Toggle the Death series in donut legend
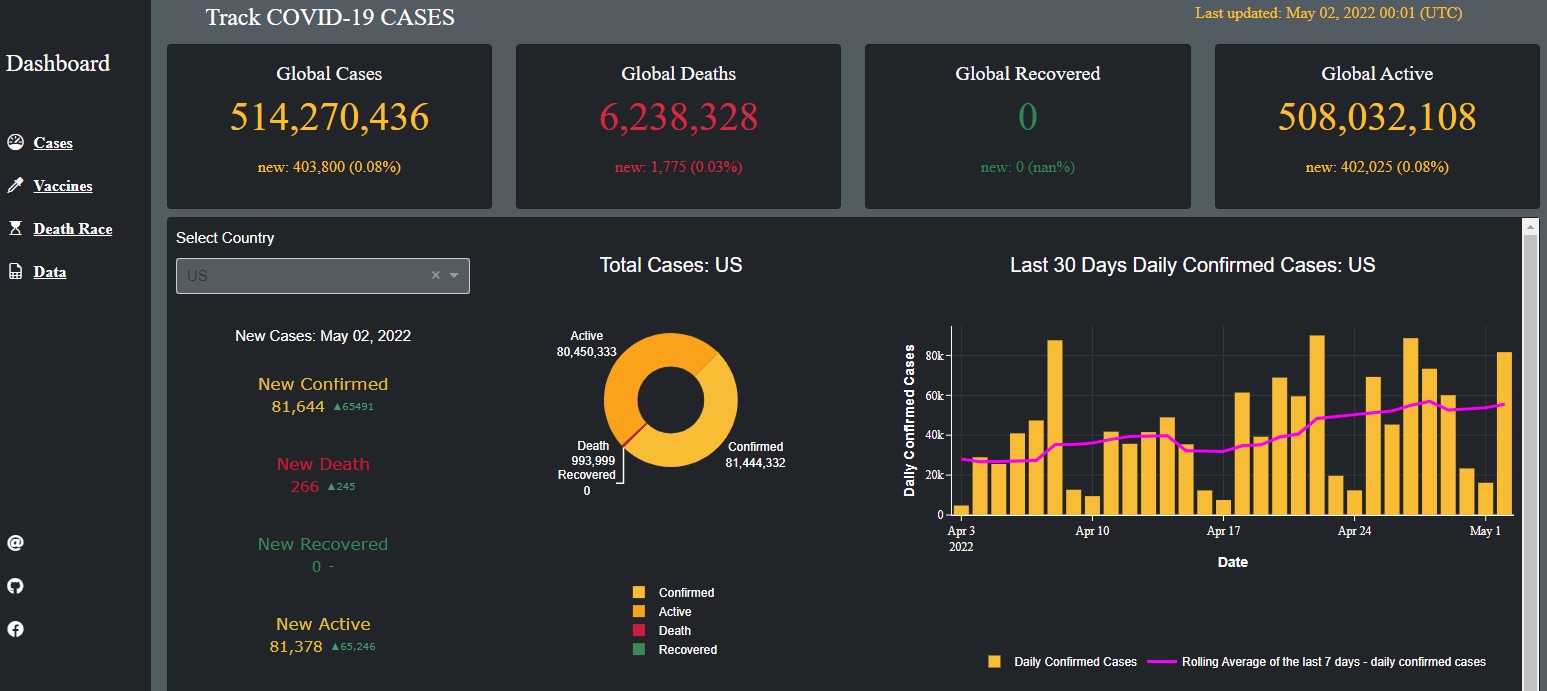Viewport: 1547px width, 691px height. (x=674, y=631)
